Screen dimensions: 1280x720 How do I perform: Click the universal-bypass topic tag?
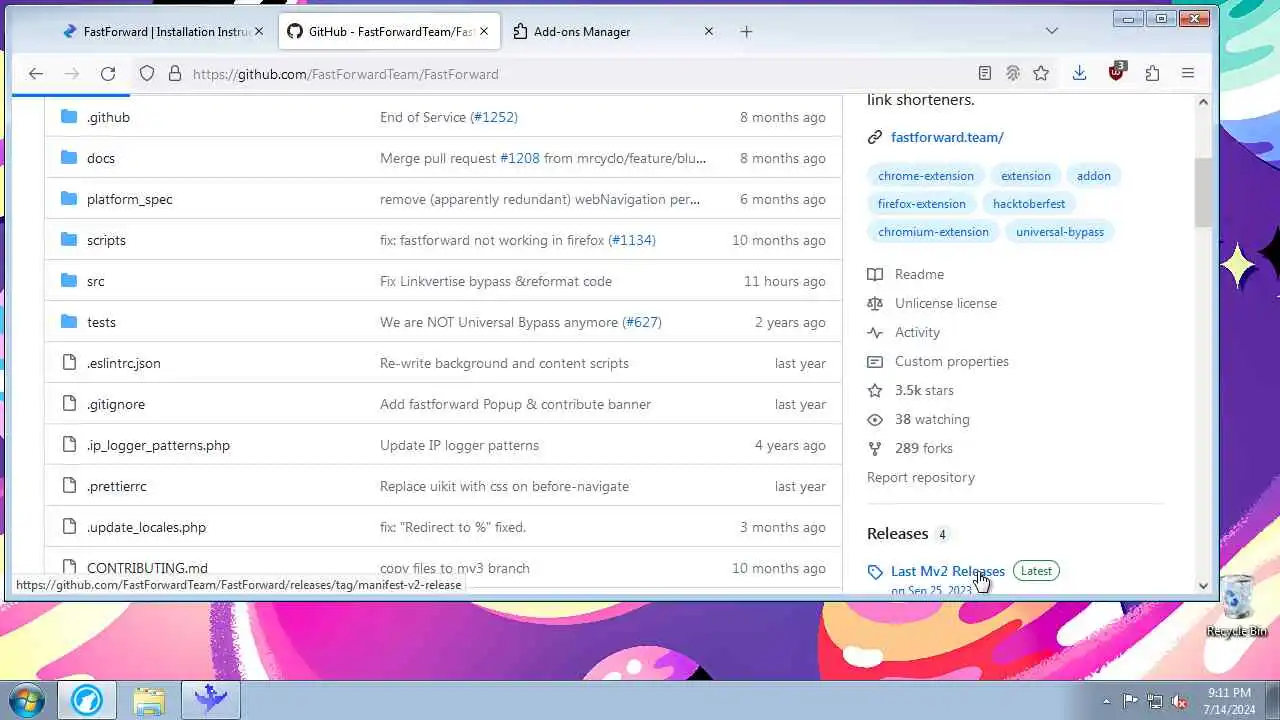tap(1060, 232)
